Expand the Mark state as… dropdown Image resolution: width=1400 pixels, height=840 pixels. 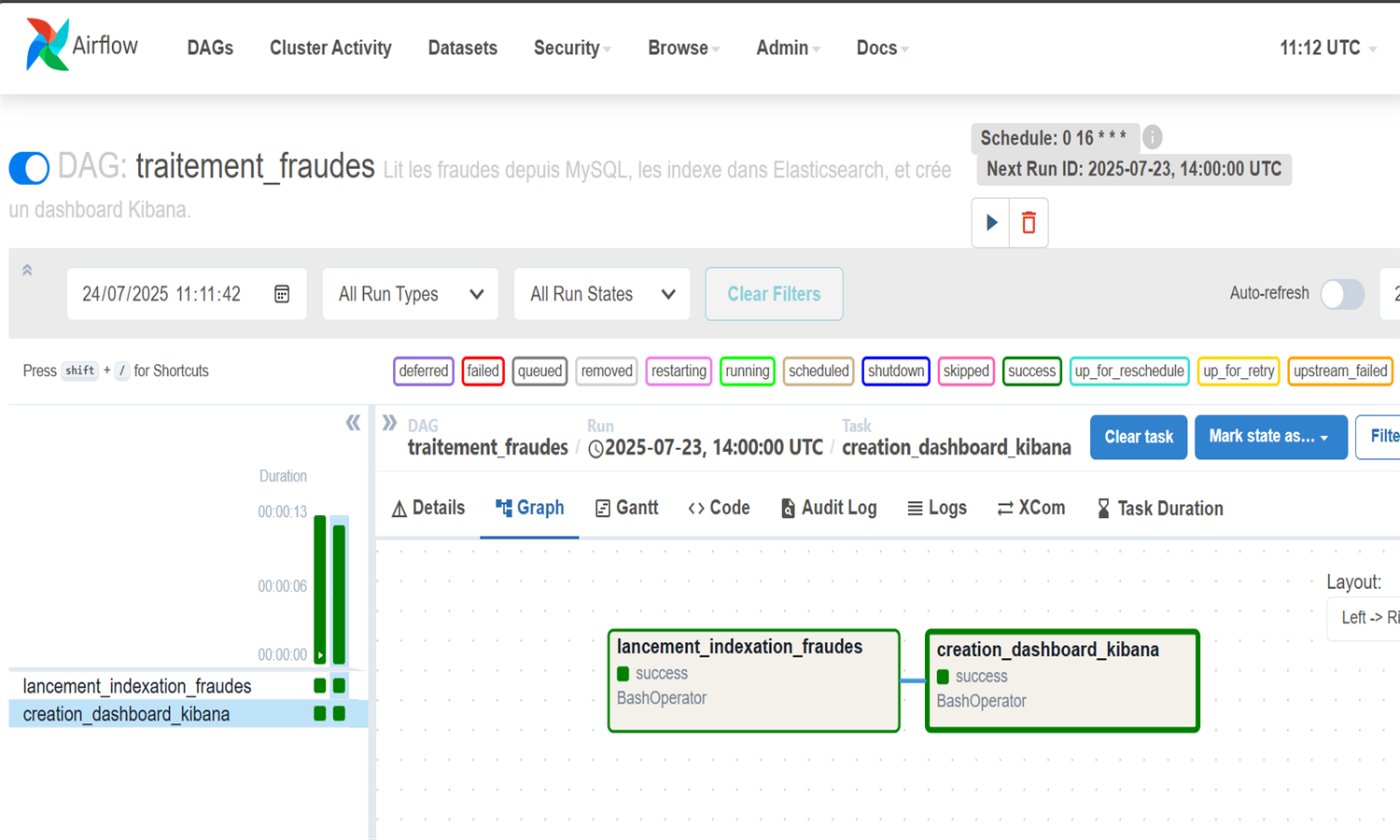tap(1269, 437)
